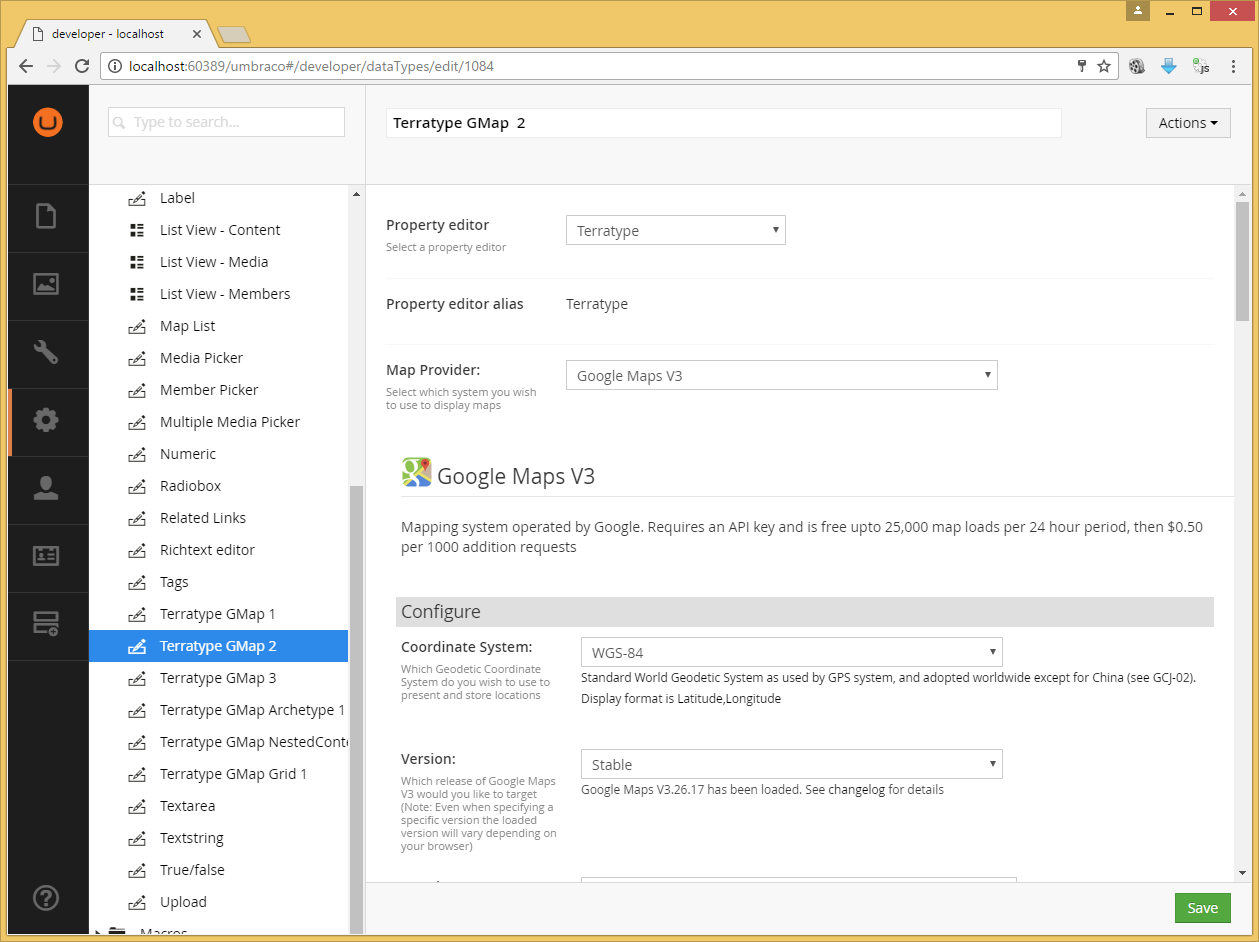This screenshot has height=942, width=1259.
Task: Click the tree search input field
Action: 227,122
